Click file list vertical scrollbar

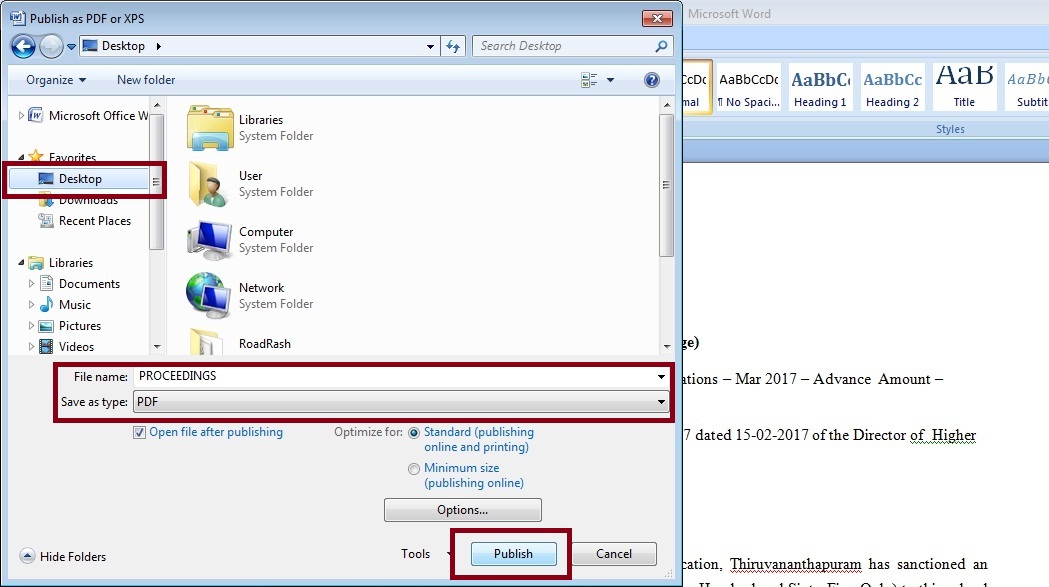[x=666, y=185]
